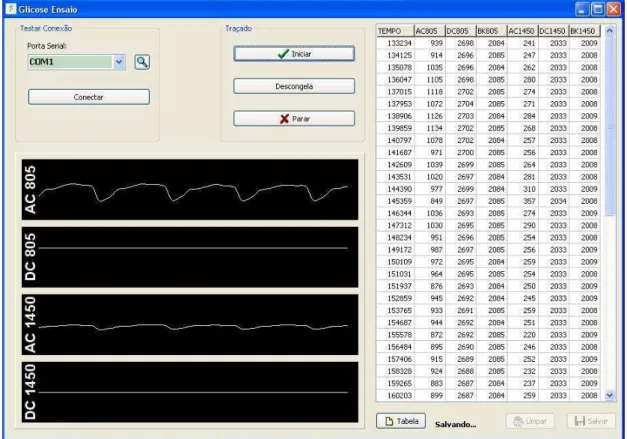Click the Limpar button
The image size is (627, 439).
530,421
